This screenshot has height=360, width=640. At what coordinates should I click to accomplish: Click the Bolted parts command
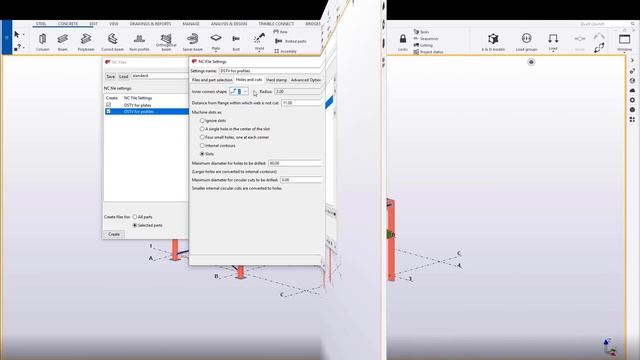click(291, 41)
